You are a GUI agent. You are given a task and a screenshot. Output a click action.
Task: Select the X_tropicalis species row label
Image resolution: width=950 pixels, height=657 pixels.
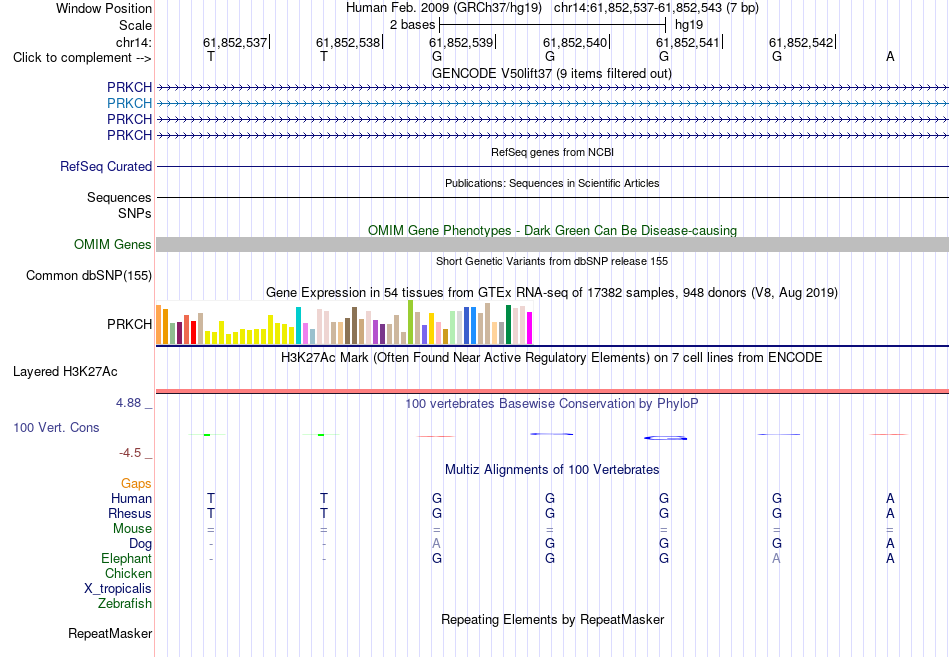point(118,589)
